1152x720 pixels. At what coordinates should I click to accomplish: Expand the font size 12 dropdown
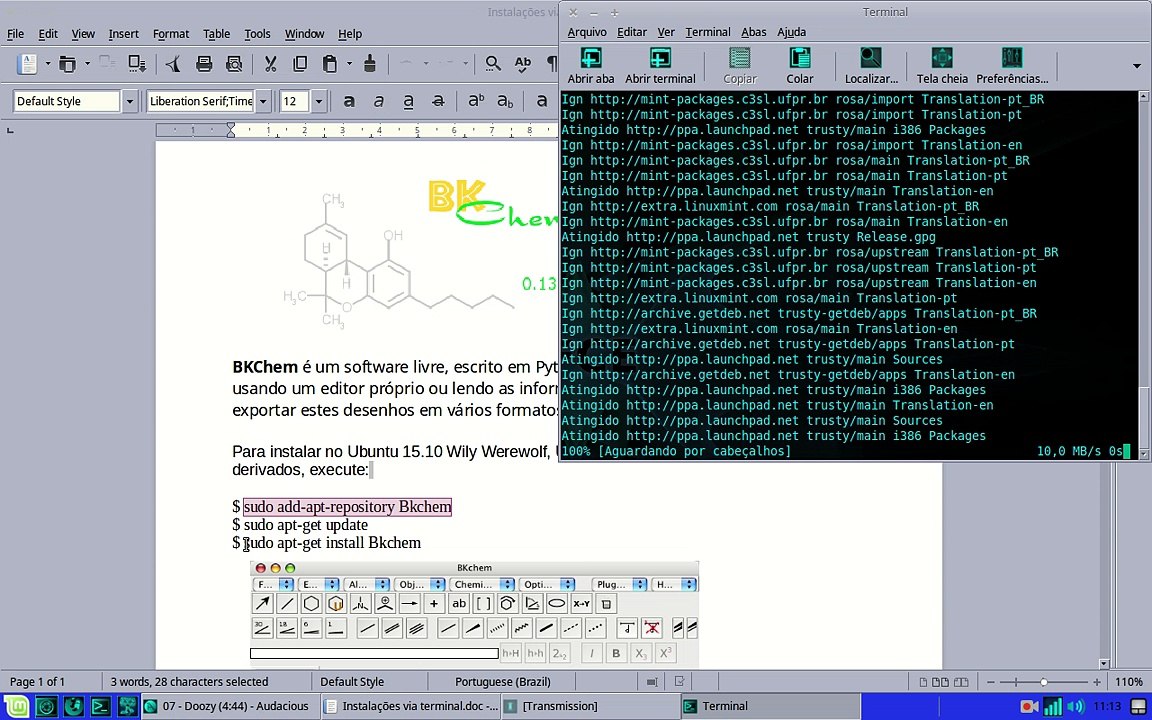(319, 101)
